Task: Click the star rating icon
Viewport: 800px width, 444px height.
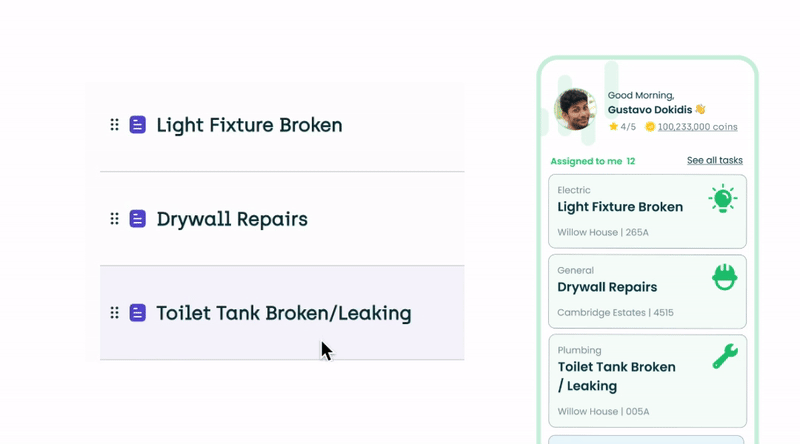Action: [x=613, y=127]
